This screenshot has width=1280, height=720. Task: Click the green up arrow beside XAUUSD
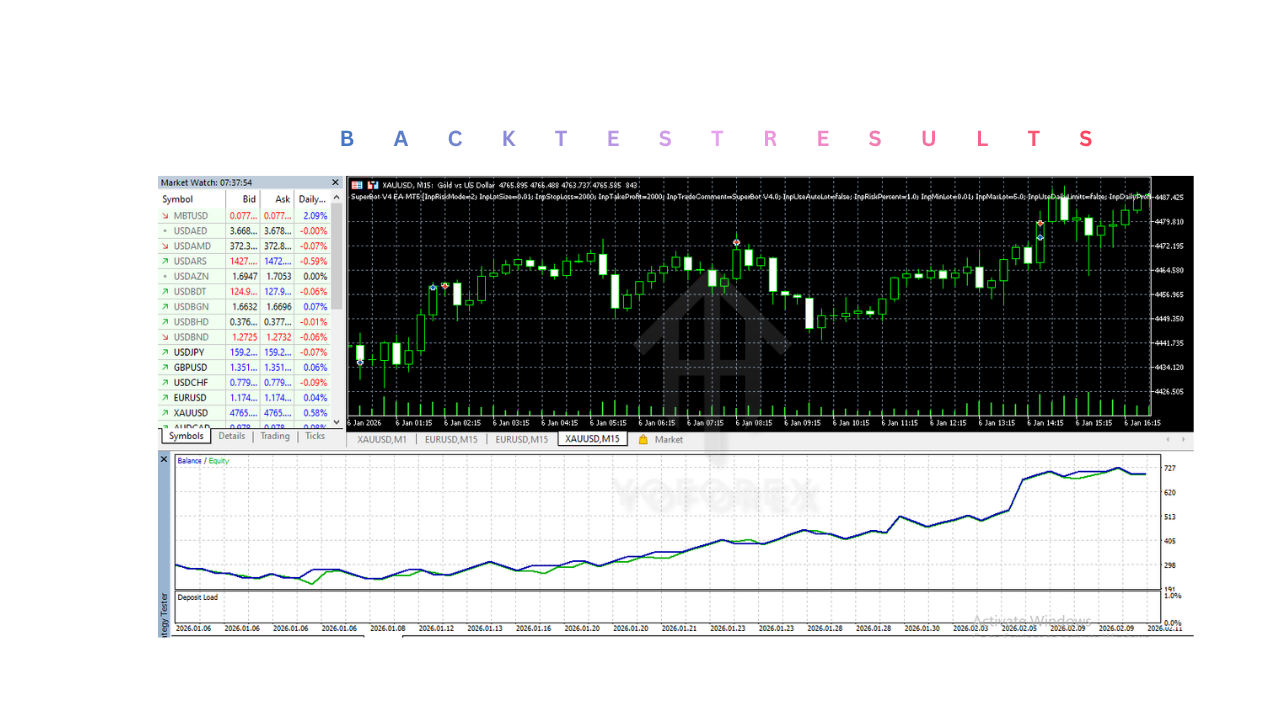pyautogui.click(x=165, y=413)
